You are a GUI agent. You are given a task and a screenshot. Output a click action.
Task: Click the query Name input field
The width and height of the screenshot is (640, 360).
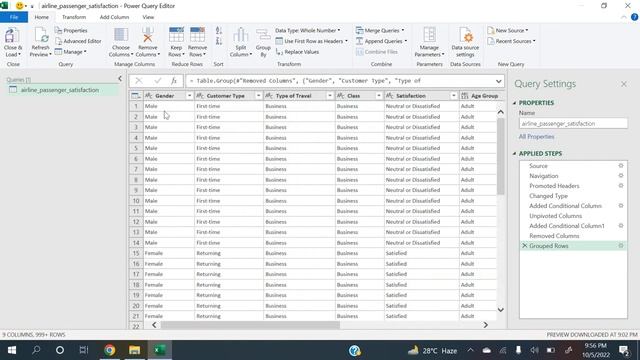pyautogui.click(x=573, y=123)
